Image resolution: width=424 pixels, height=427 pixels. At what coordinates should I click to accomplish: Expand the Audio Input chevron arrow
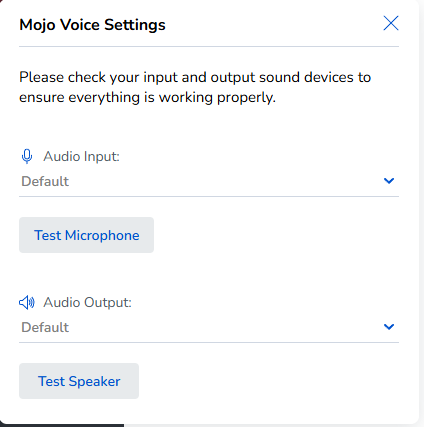389,181
